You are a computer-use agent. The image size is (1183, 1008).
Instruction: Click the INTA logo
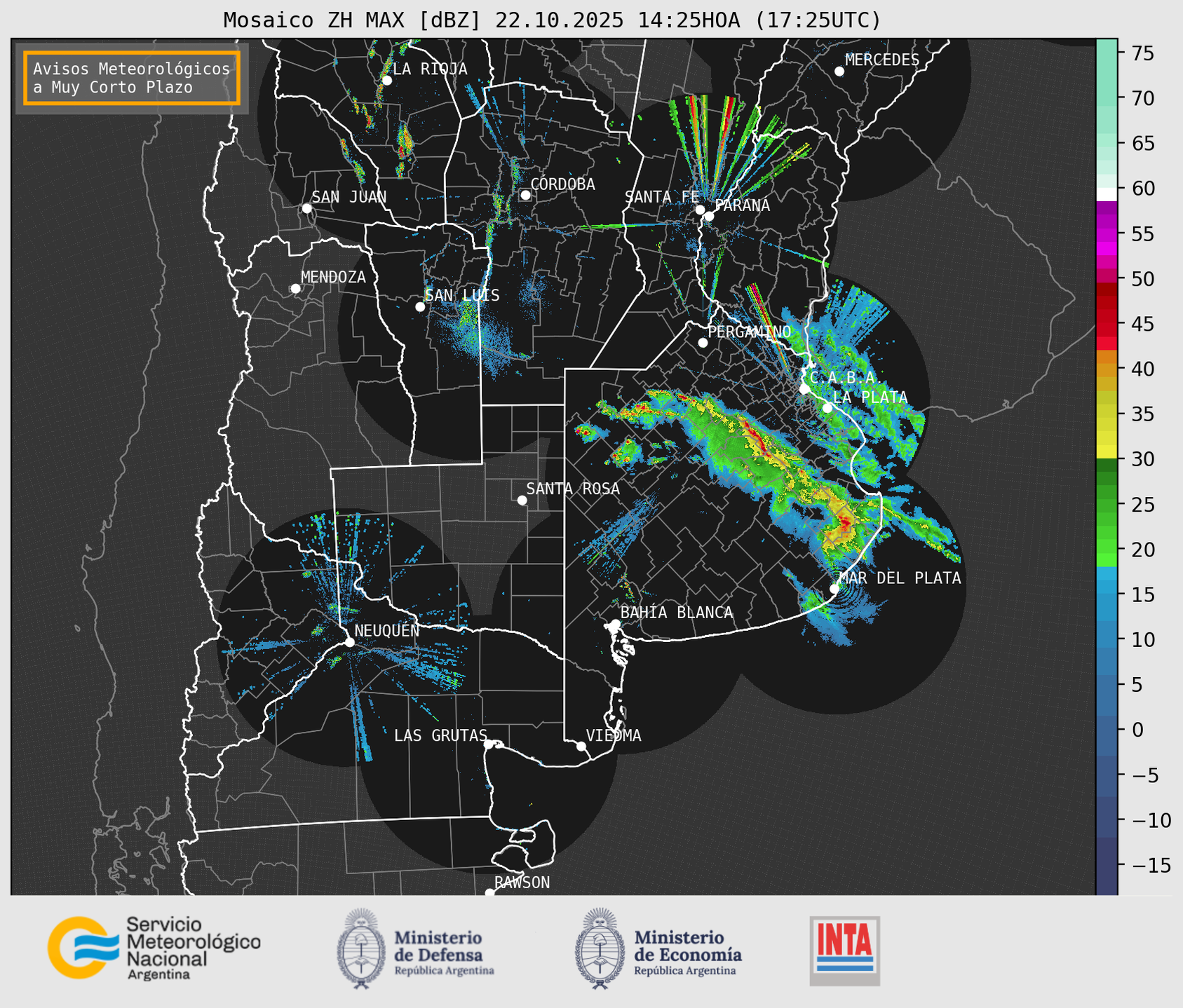coord(844,951)
